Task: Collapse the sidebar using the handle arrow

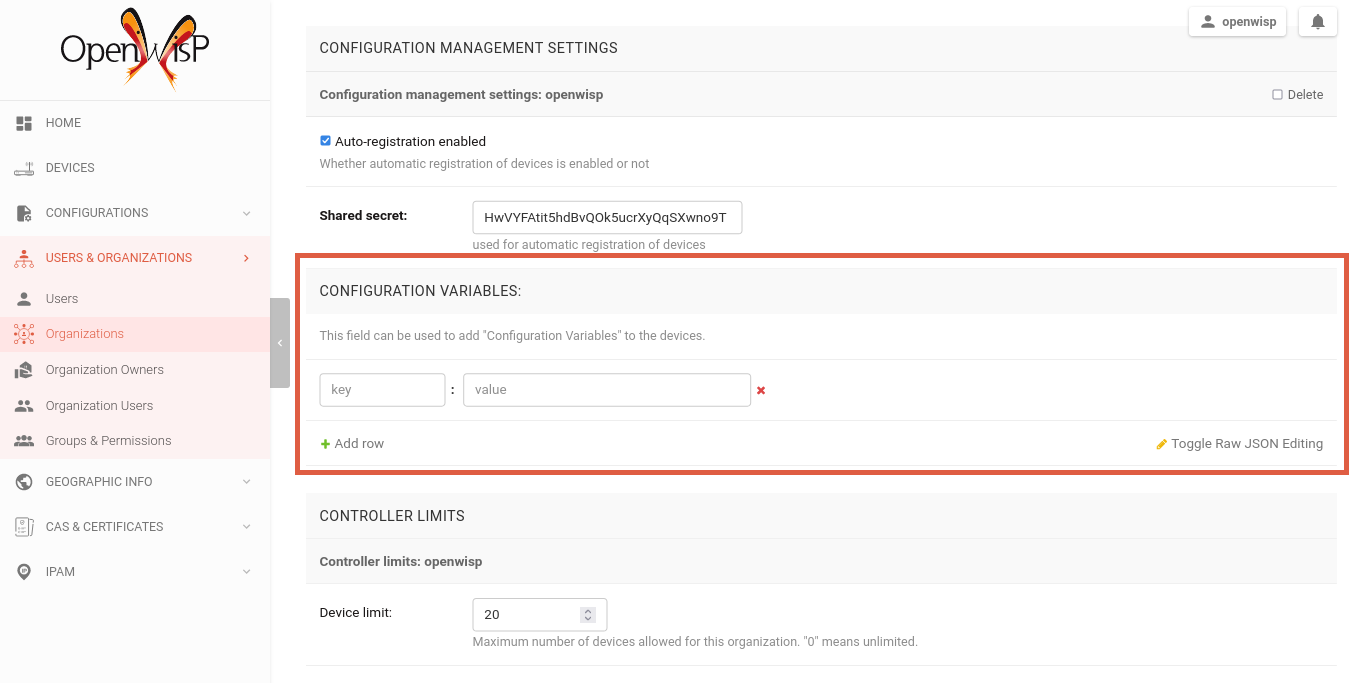Action: click(x=280, y=343)
